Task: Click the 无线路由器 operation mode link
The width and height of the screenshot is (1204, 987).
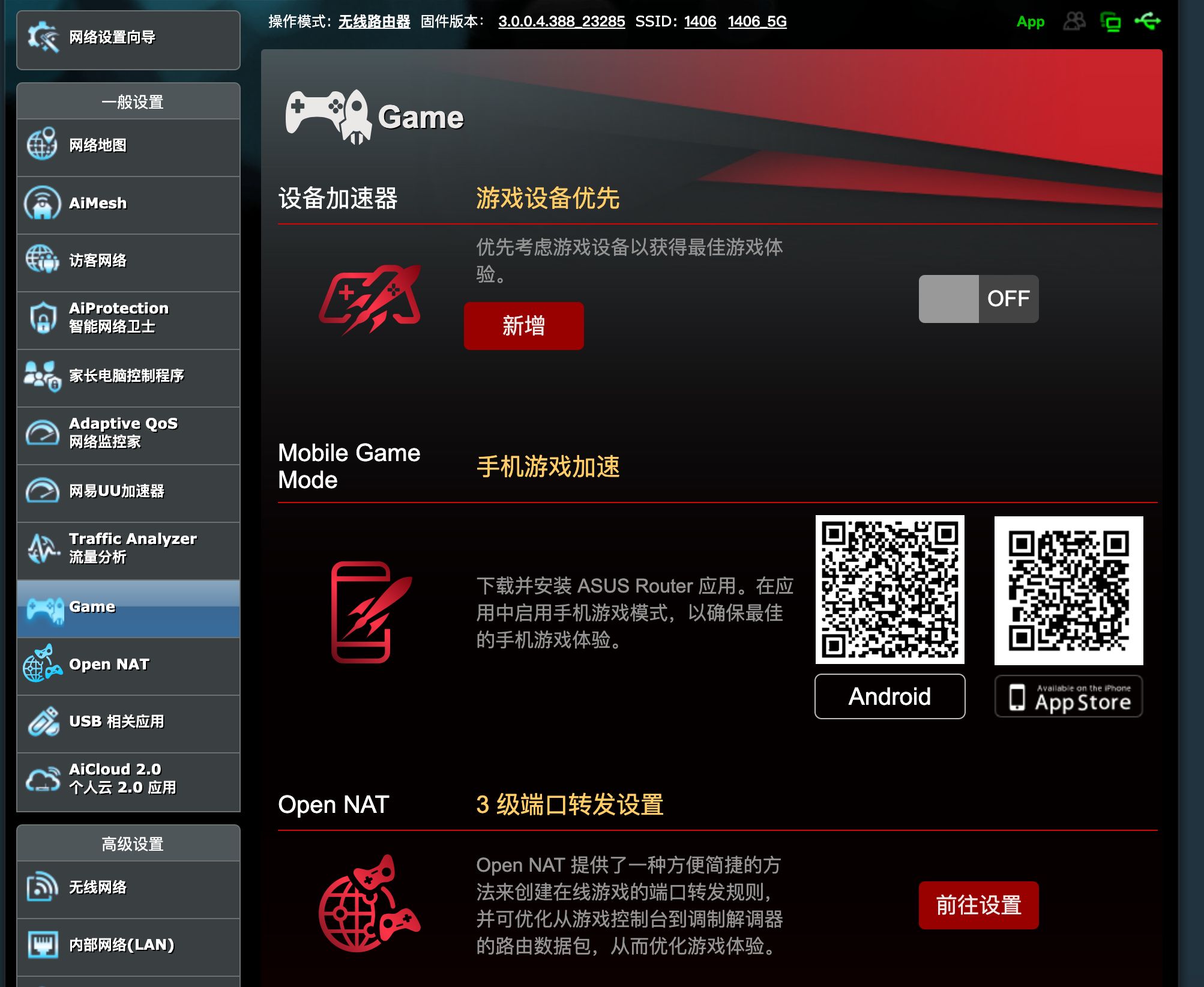Action: click(374, 22)
